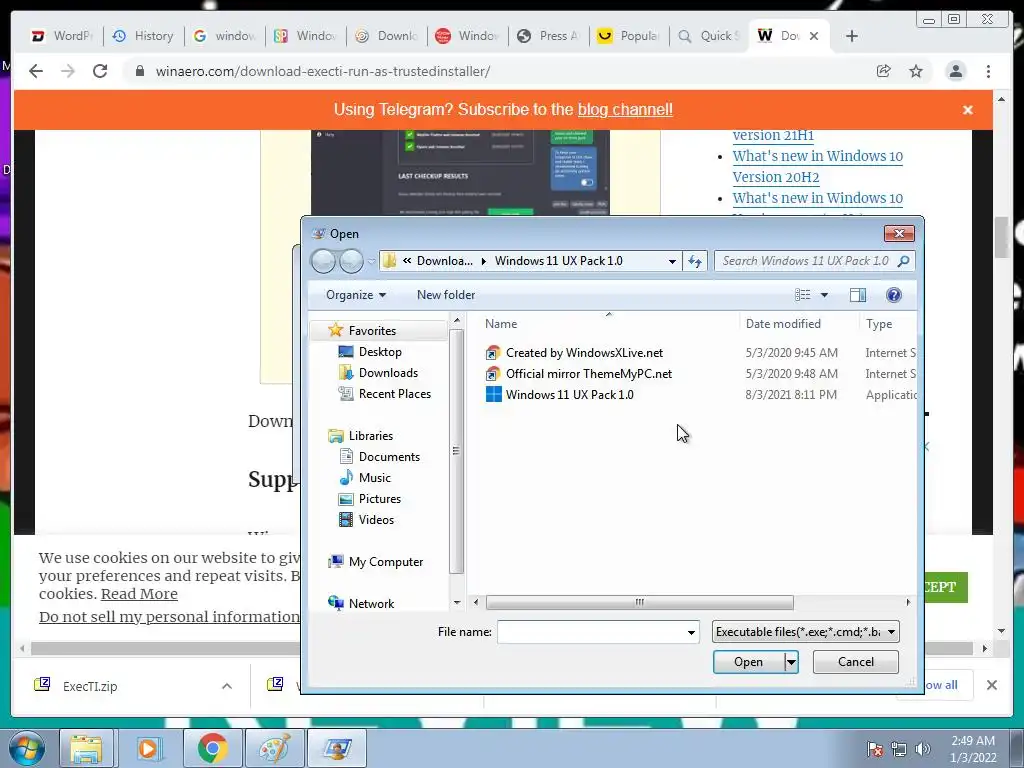The image size is (1024, 768).
Task: Open dialog help question-mark icon
Action: tap(893, 295)
